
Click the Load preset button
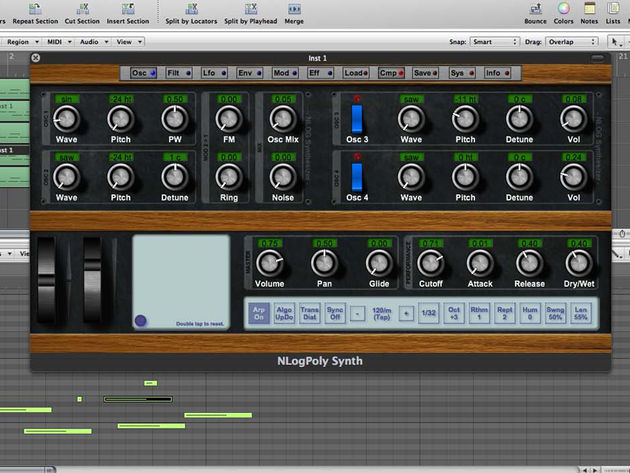(356, 73)
